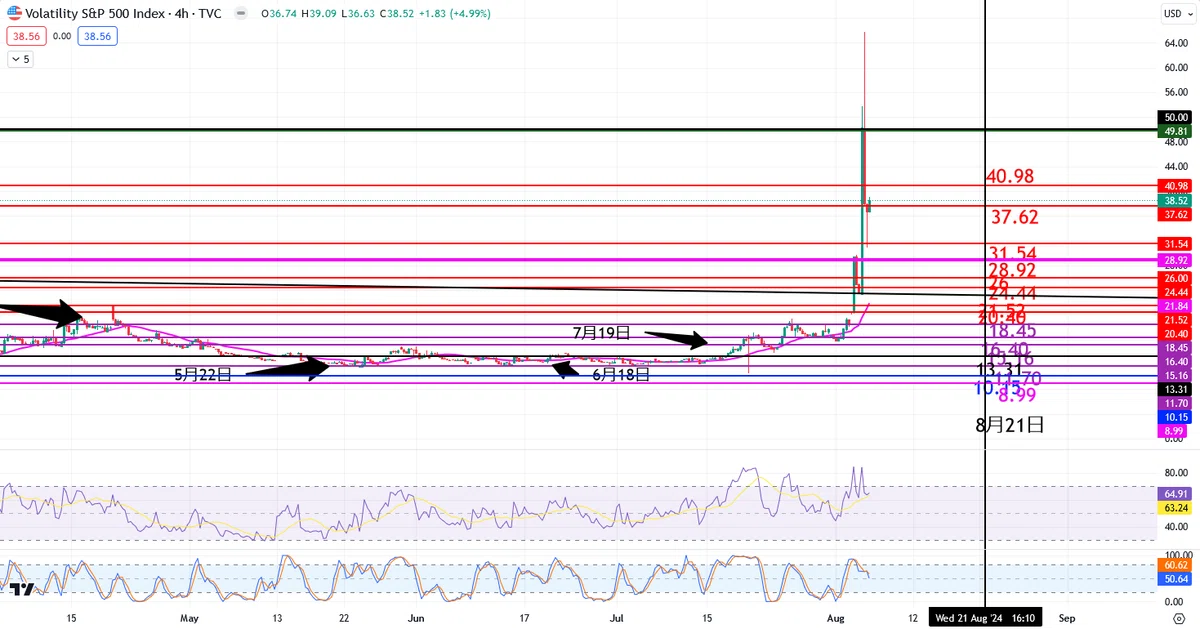The width and height of the screenshot is (1200, 629).
Task: Click the 44.00 price scale value
Action: 1175,166
